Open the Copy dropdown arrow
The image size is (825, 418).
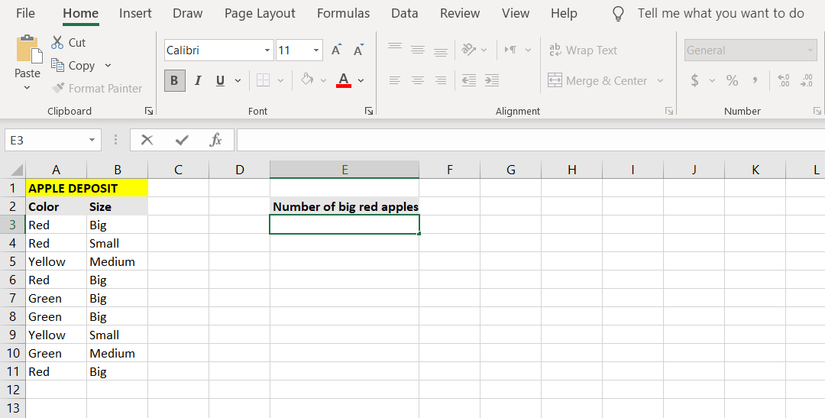point(108,65)
